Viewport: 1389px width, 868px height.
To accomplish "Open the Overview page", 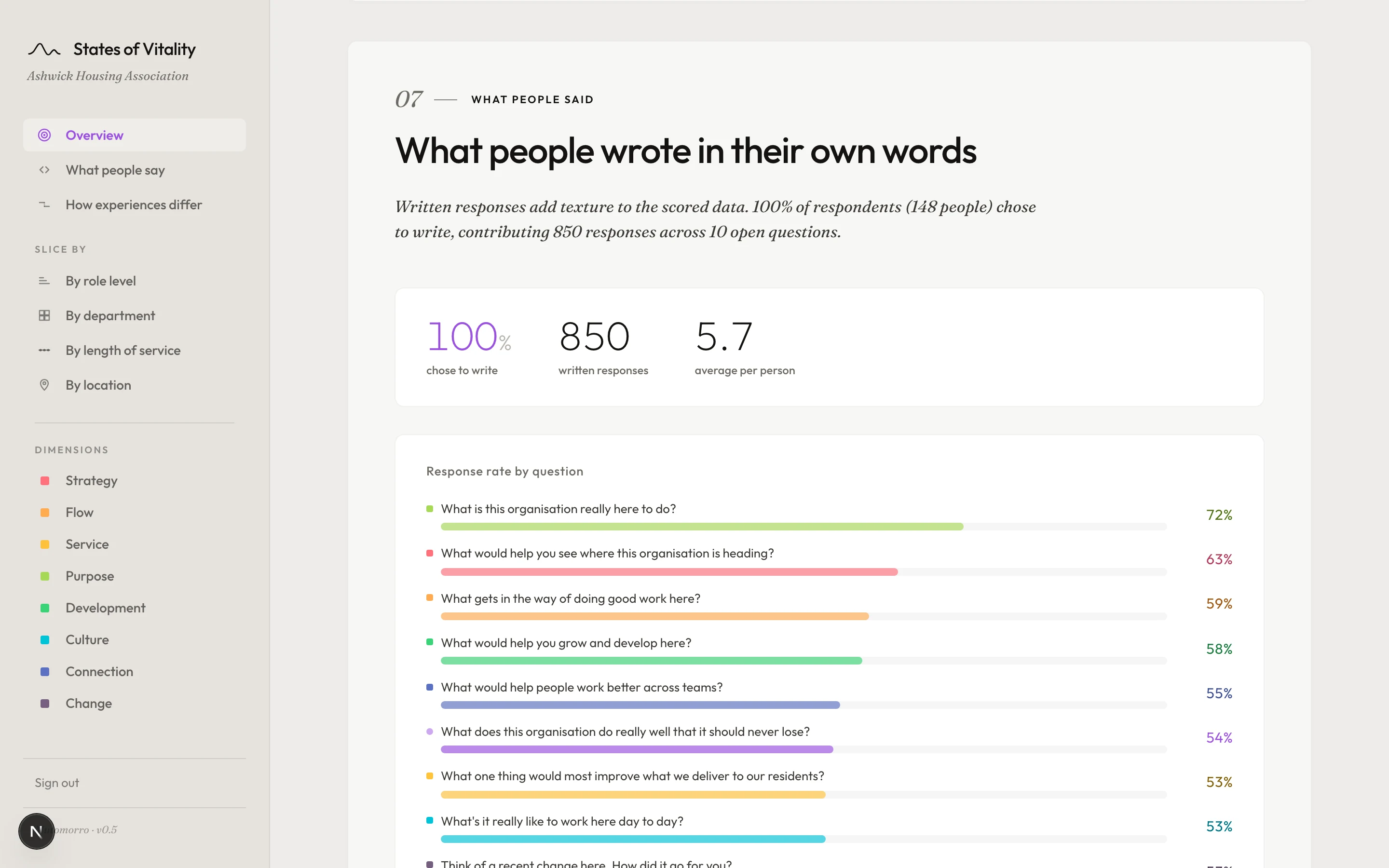I will [x=134, y=135].
